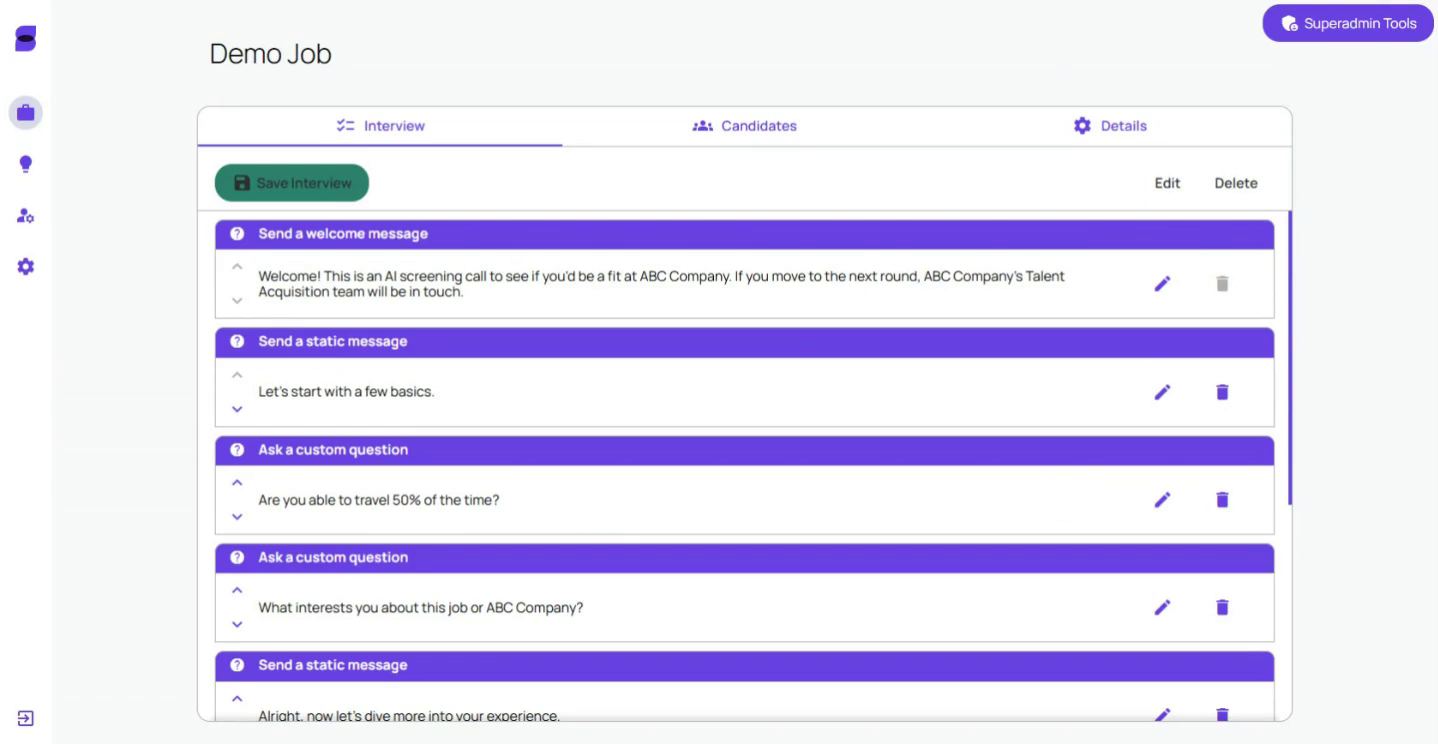The height and width of the screenshot is (744, 1438).
Task: Move 'Let's start with a few basics' down
Action: pyautogui.click(x=237, y=408)
